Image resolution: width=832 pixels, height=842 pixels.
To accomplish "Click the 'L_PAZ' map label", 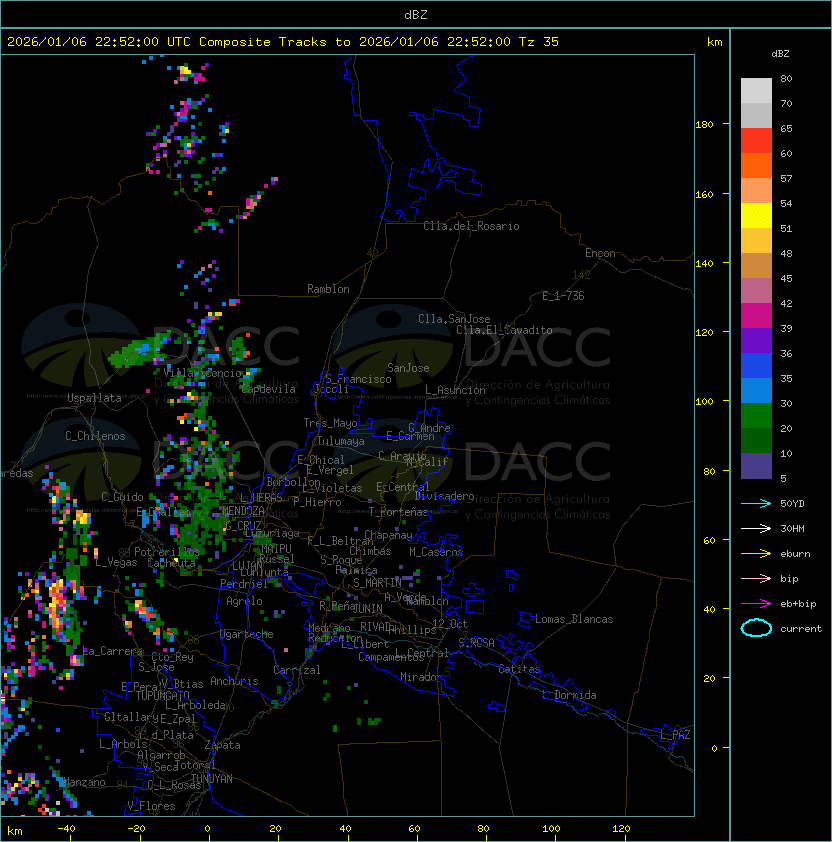I will (675, 735).
